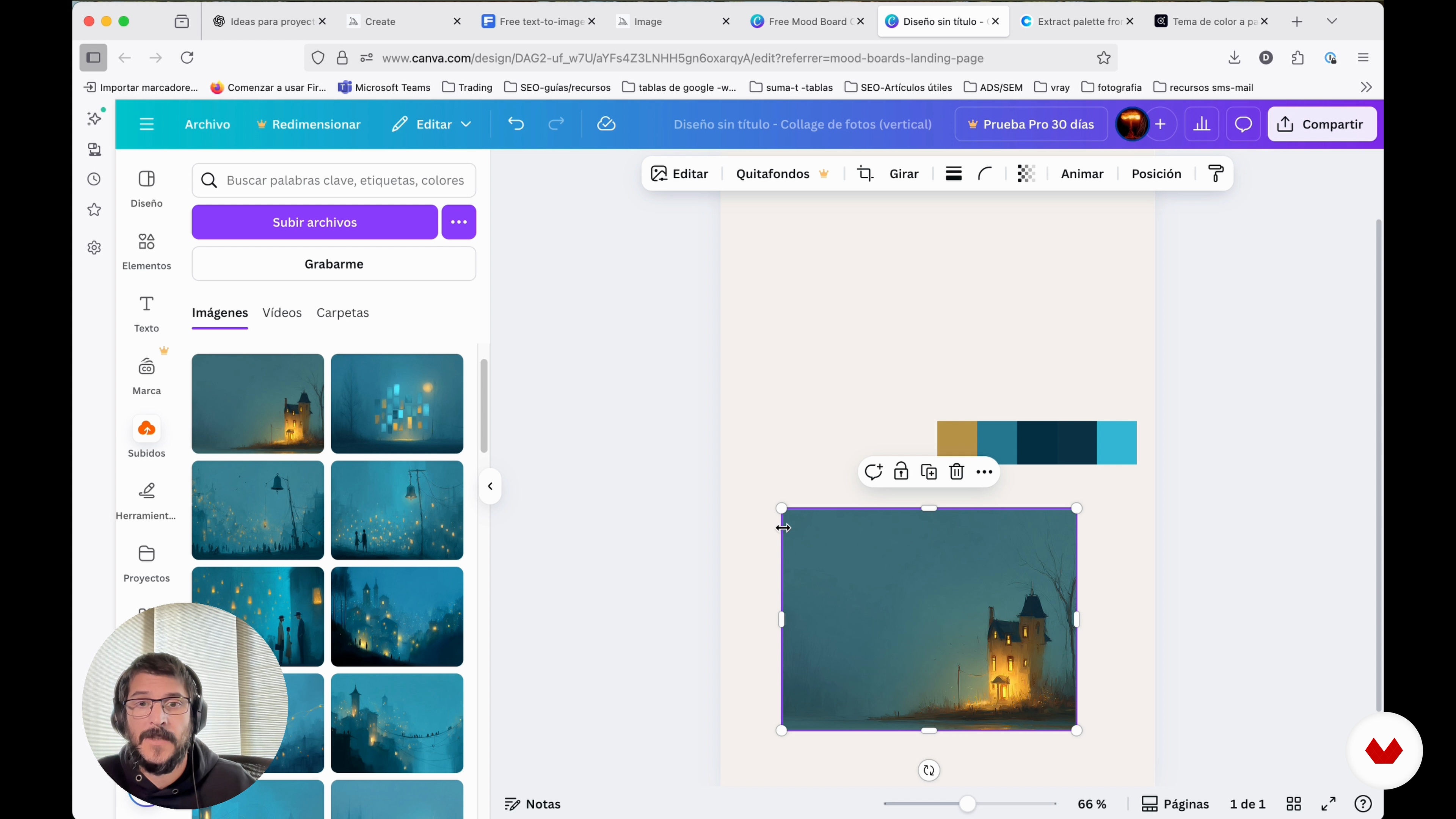Switch to the Free Mood Board tab
This screenshot has width=1456, height=819.
point(807,22)
